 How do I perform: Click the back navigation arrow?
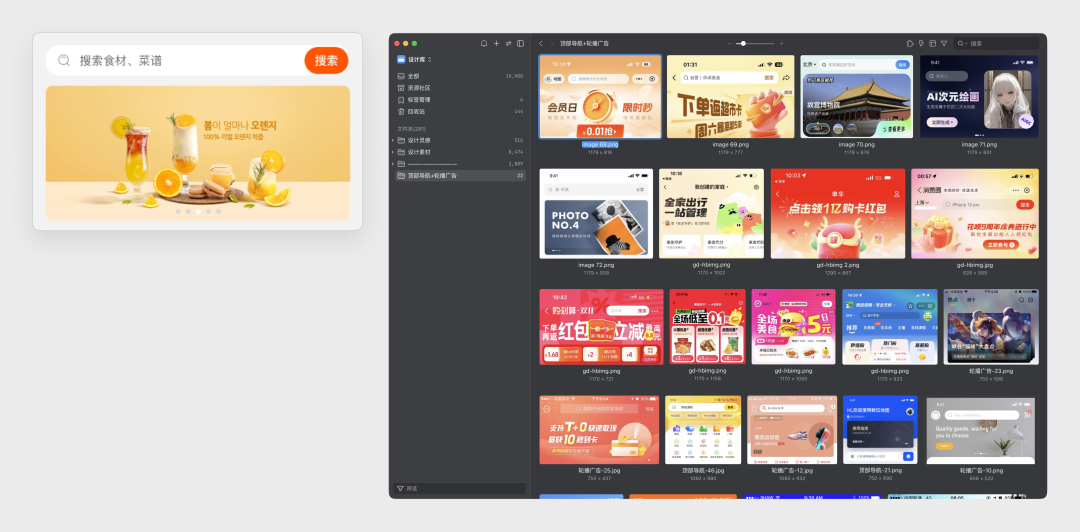click(541, 44)
